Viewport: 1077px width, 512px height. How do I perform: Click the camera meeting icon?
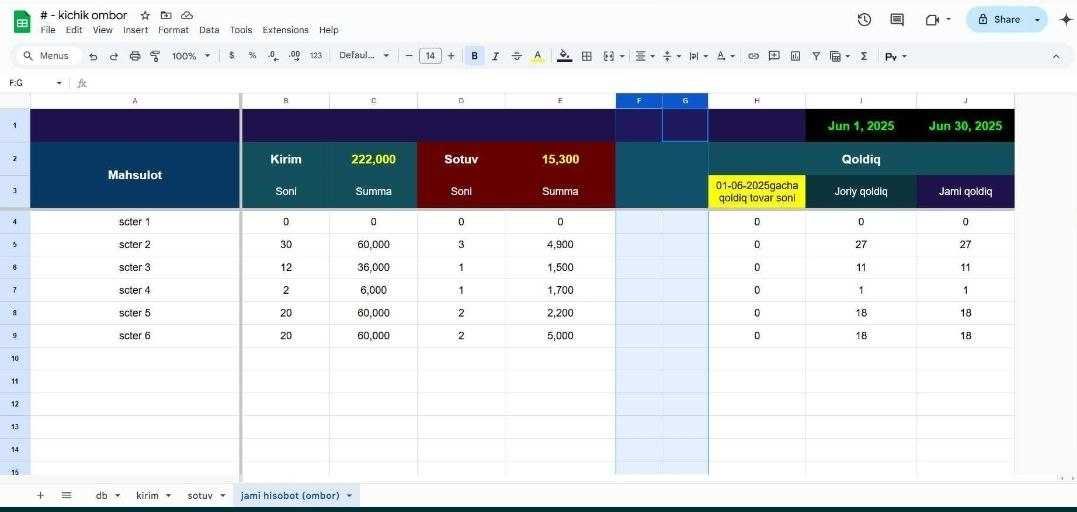pyautogui.click(x=932, y=20)
